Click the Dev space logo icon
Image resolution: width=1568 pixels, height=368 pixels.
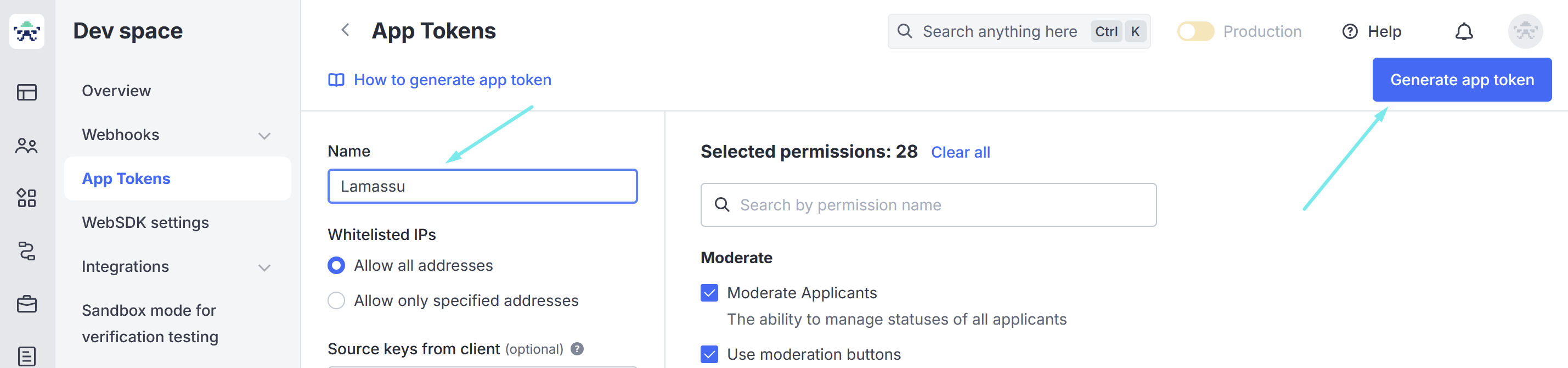pos(27,31)
